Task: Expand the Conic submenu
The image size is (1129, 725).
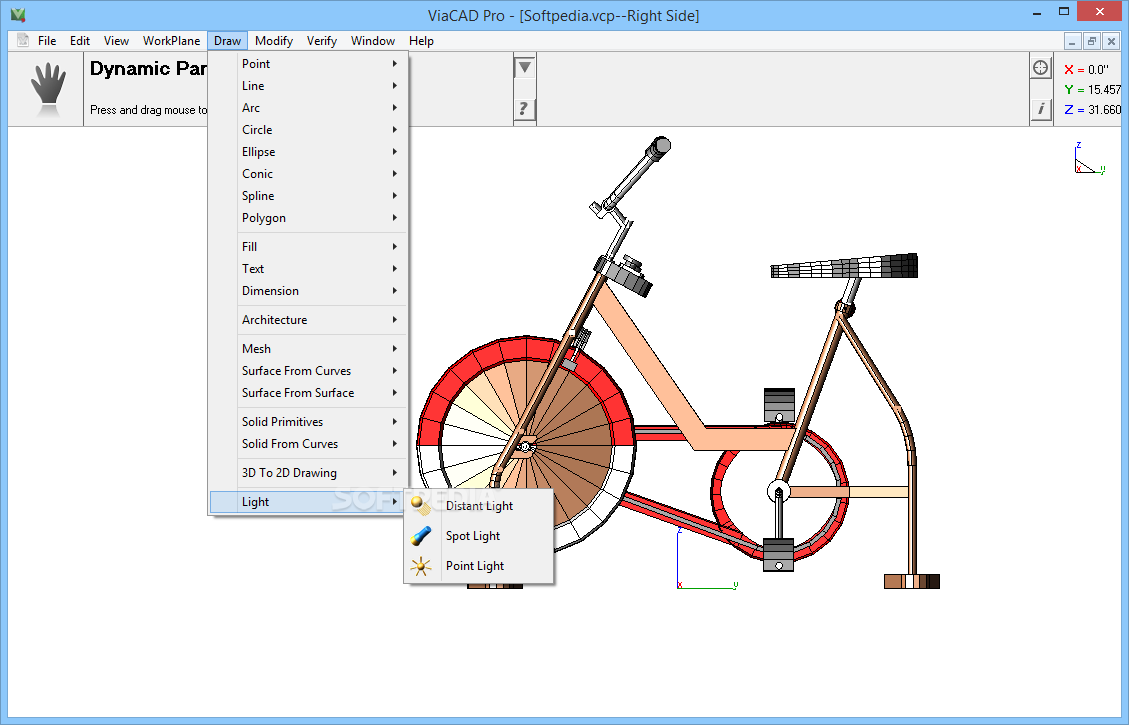Action: [309, 174]
